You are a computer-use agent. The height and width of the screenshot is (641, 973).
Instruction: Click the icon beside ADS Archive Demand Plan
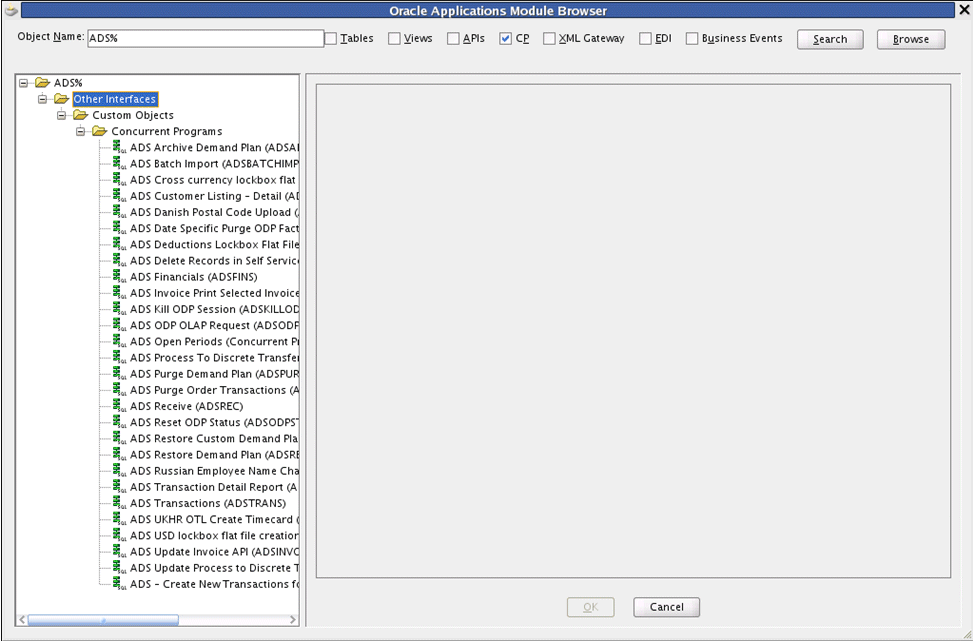click(120, 147)
